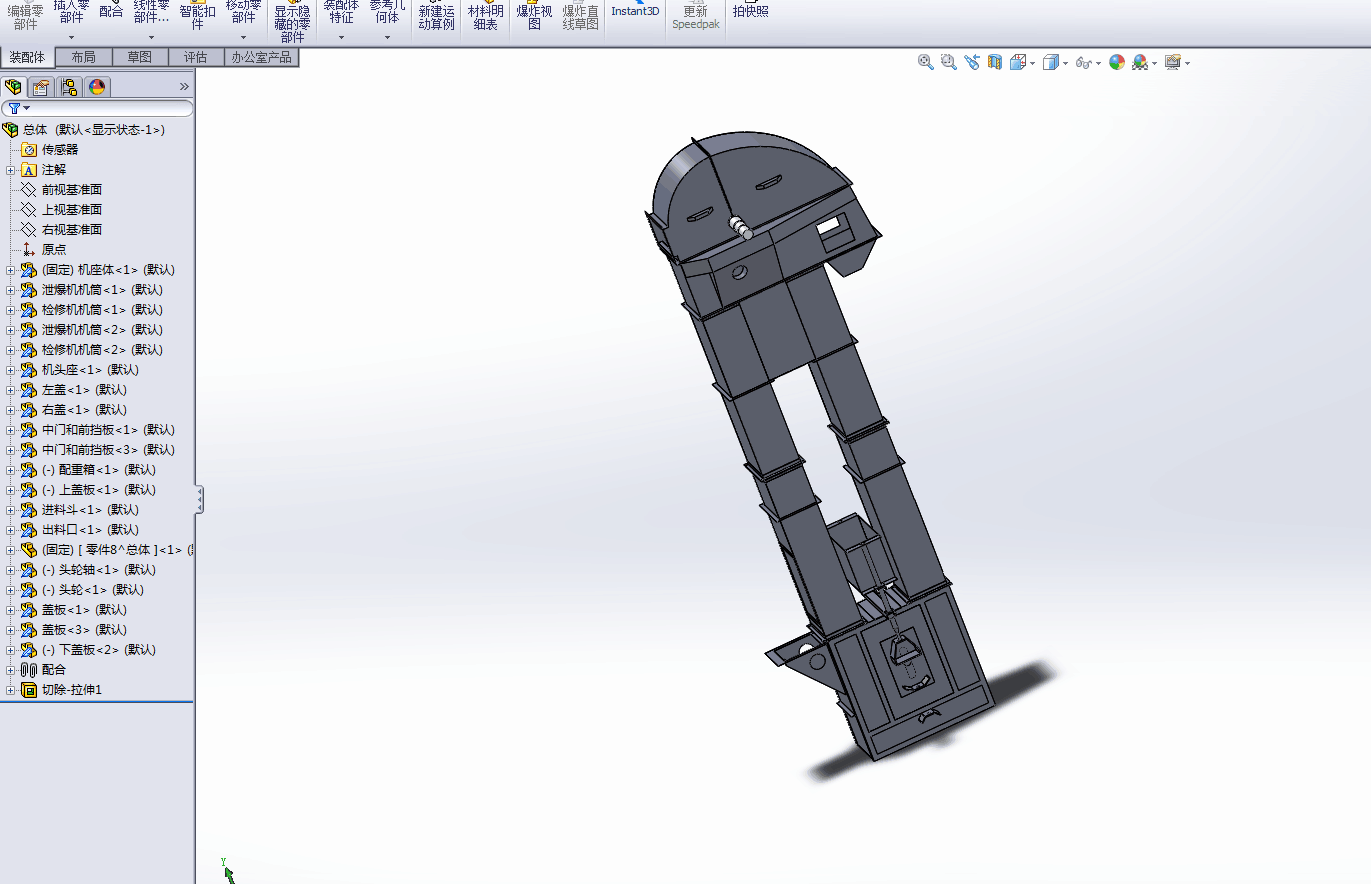1371x884 pixels.
Task: Open dropdown arrow under 插入零部件
Action: tap(72, 38)
